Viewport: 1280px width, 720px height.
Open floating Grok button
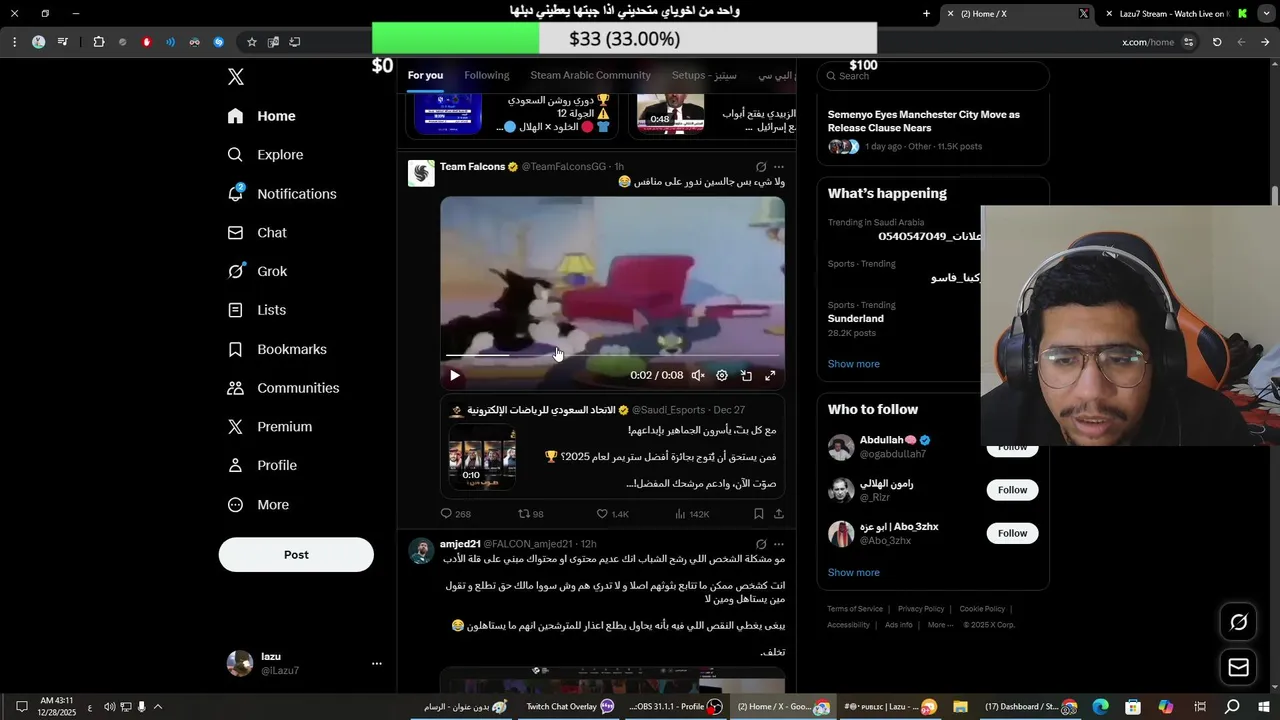point(1239,623)
